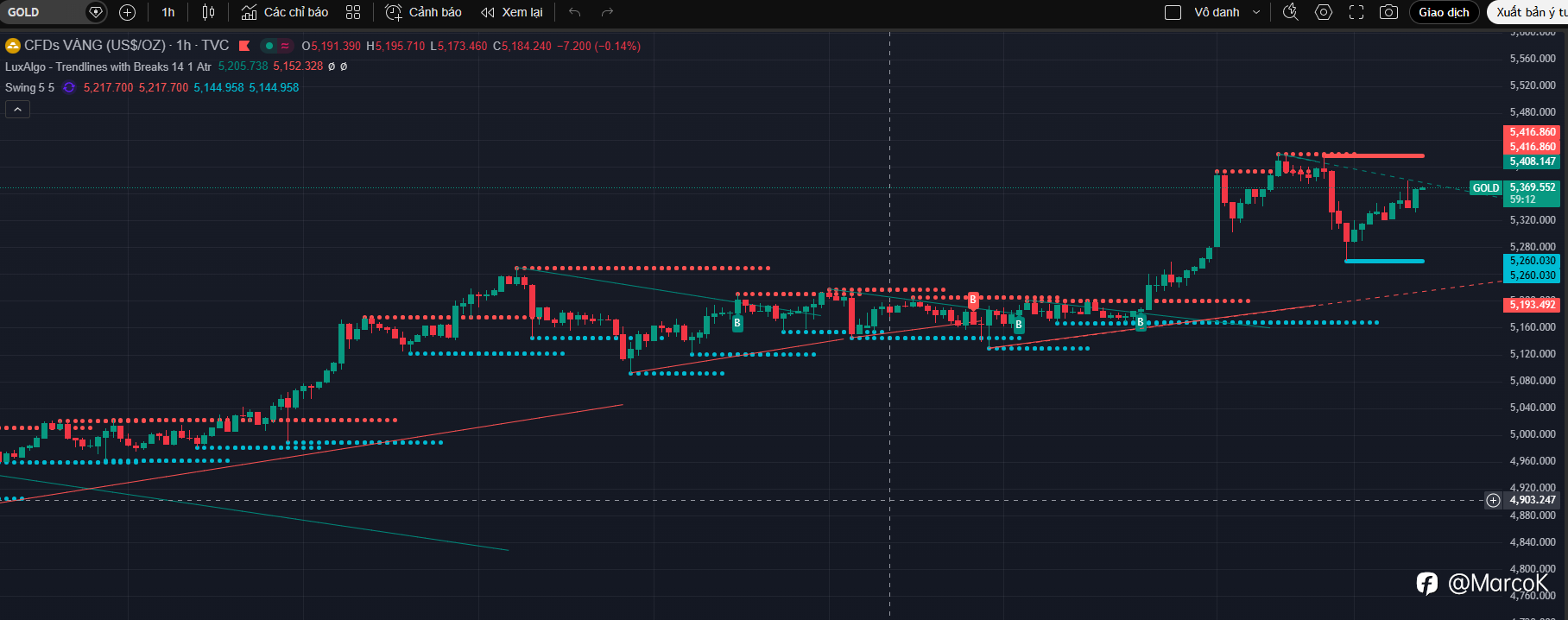Click the layout setup square icon
The image size is (1568, 620).
click(1173, 12)
